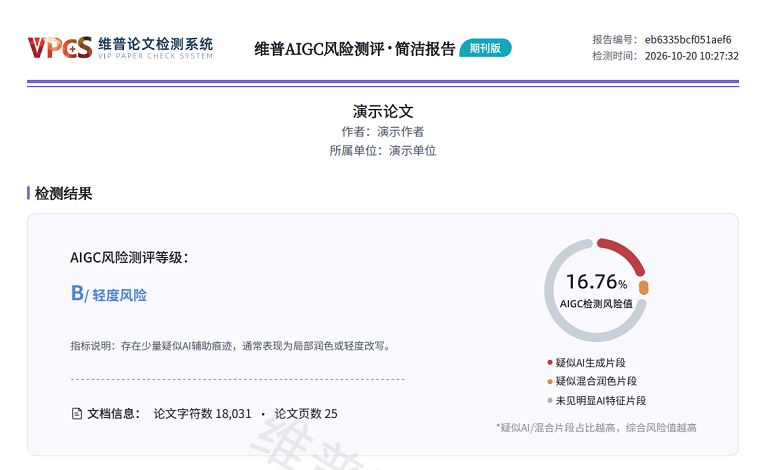This screenshot has height=470, width=777.
Task: Click the orange segment of the ring chart
Action: (643, 288)
